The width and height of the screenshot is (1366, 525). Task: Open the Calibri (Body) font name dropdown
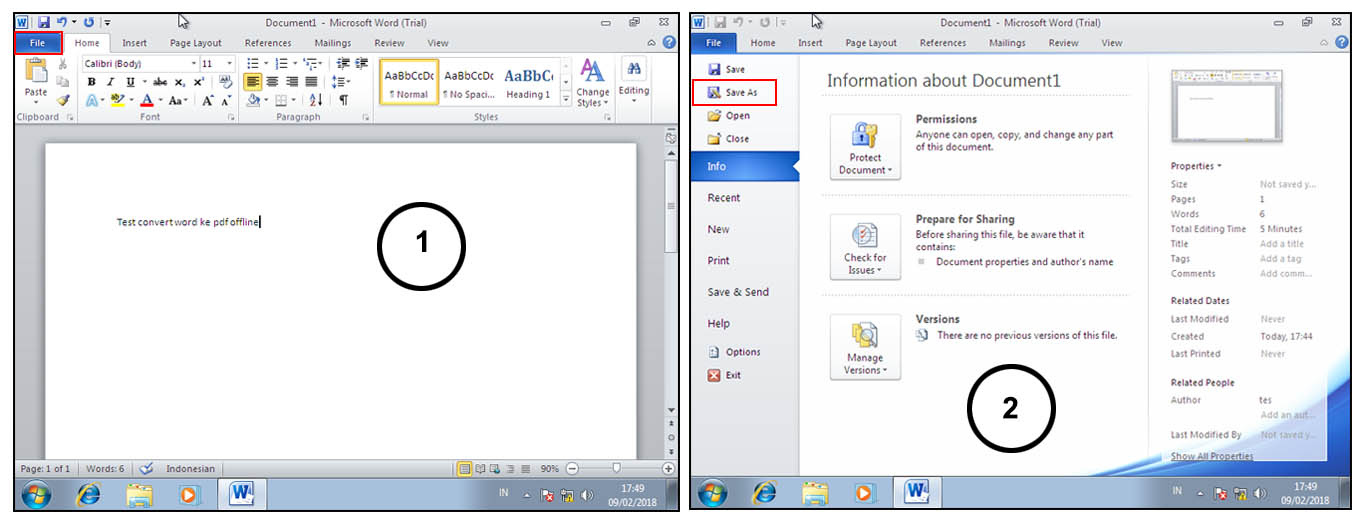[x=194, y=63]
